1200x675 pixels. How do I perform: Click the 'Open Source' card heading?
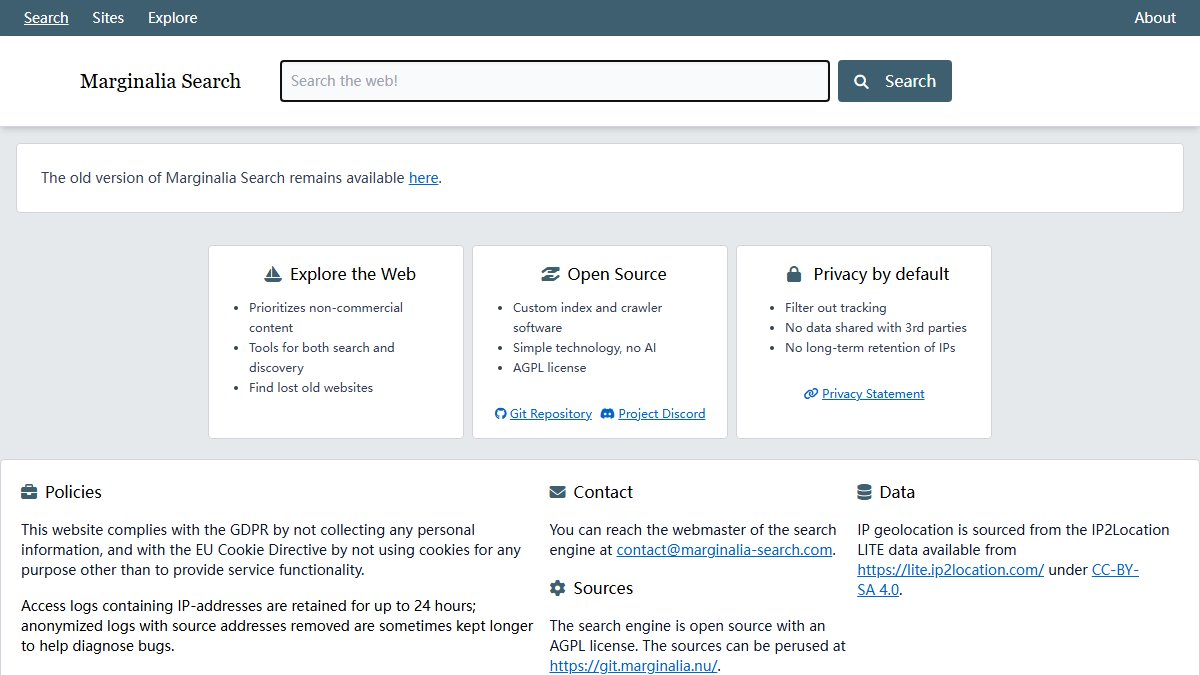[x=617, y=274]
